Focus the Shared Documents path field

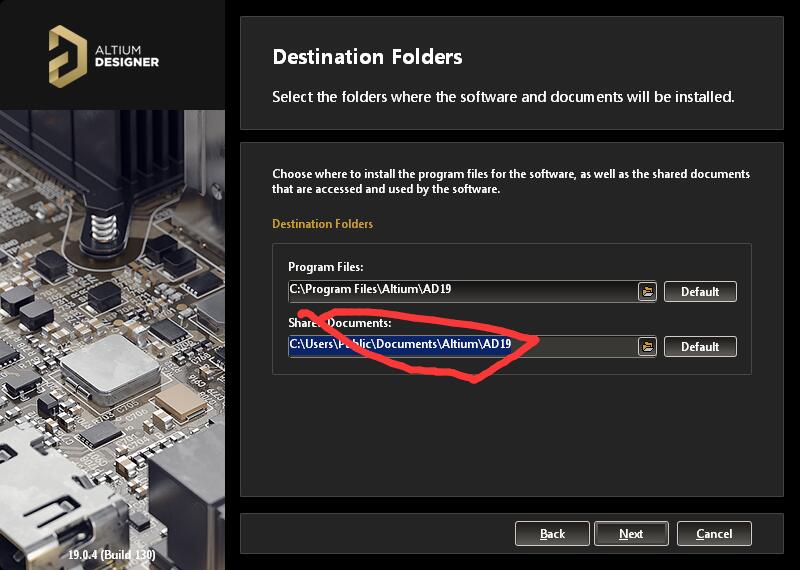(462, 346)
